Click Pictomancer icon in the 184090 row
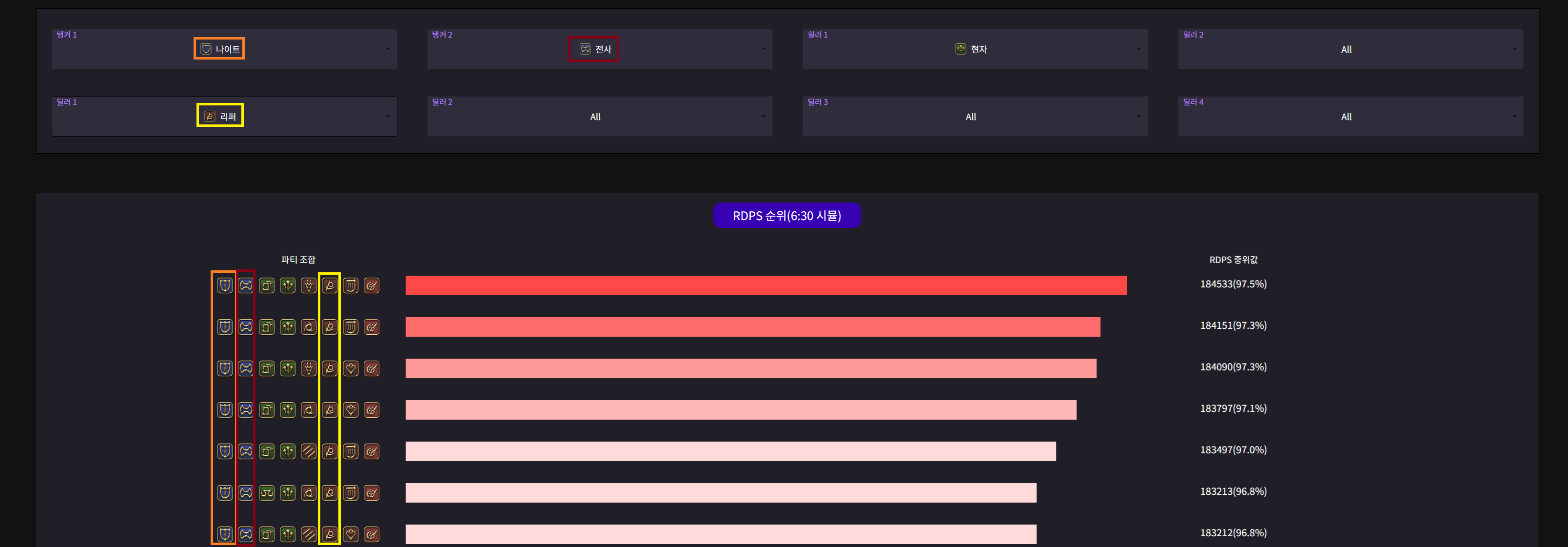Viewport: 1568px width, 547px height. (372, 368)
